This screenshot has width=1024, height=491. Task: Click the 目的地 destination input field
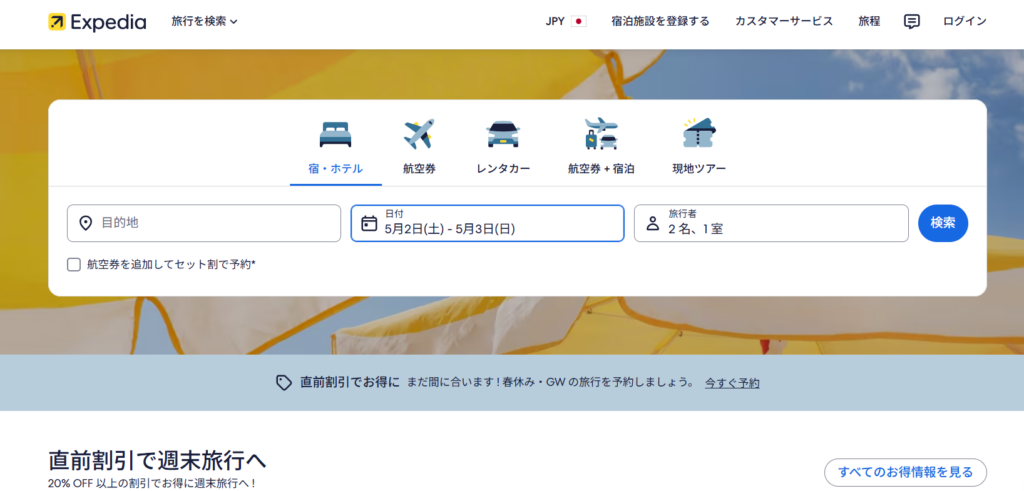(204, 223)
